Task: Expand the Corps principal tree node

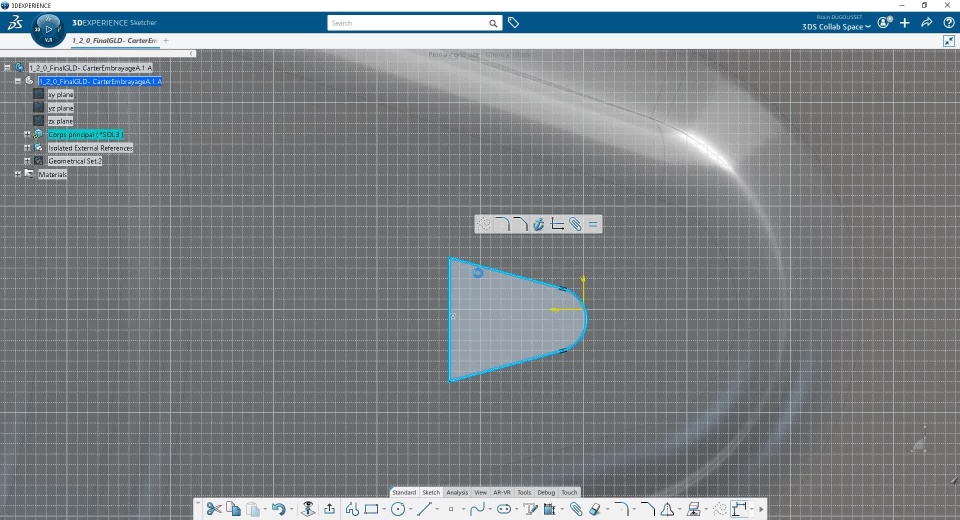Action: pyautogui.click(x=27, y=134)
